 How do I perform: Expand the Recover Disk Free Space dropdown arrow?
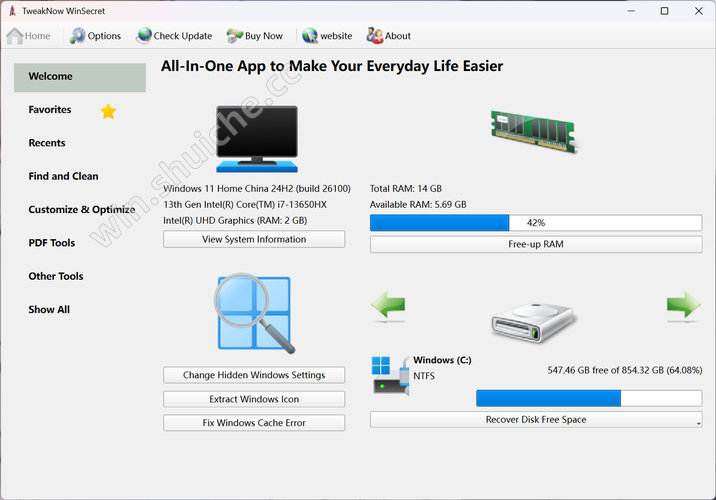coord(697,421)
